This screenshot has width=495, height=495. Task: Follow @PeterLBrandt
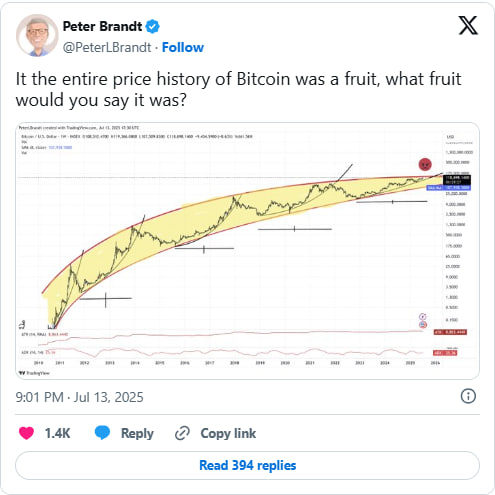[x=183, y=47]
